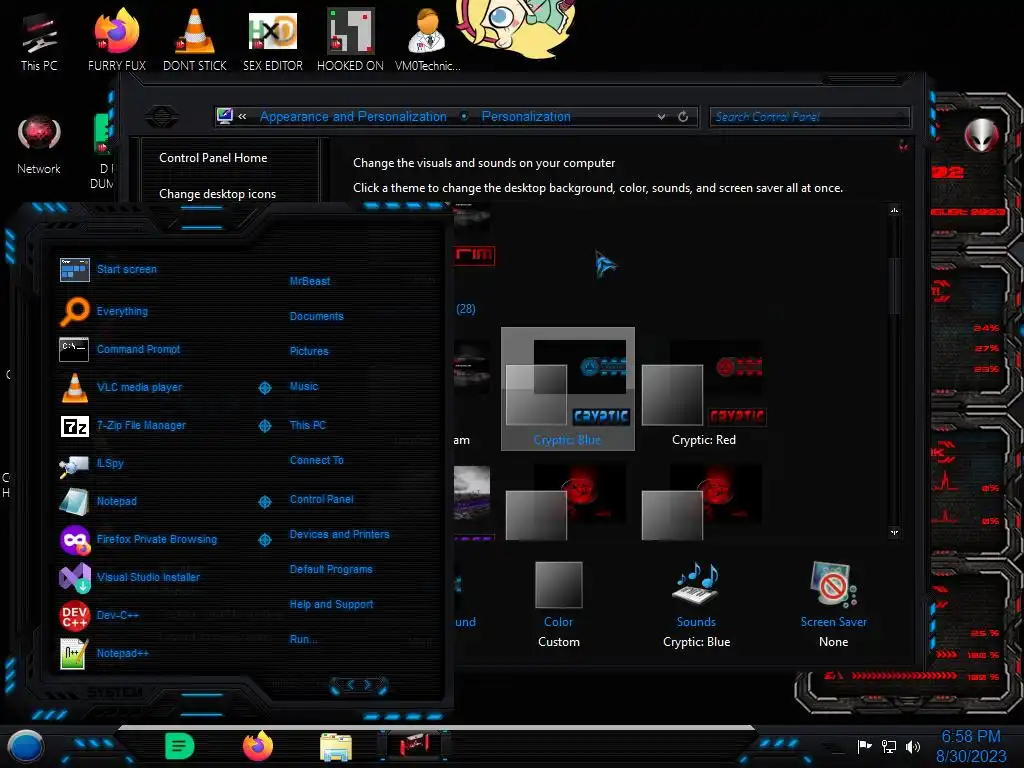The height and width of the screenshot is (768, 1024).
Task: Open Music from start menu
Action: (304, 387)
